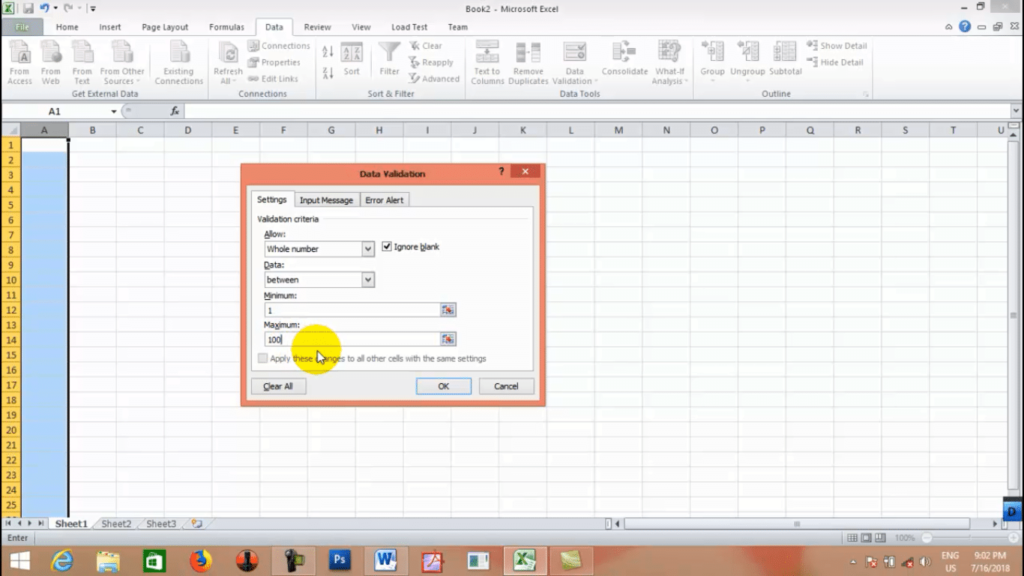Open From Other Sources menu
This screenshot has width=1024, height=576.
122,62
